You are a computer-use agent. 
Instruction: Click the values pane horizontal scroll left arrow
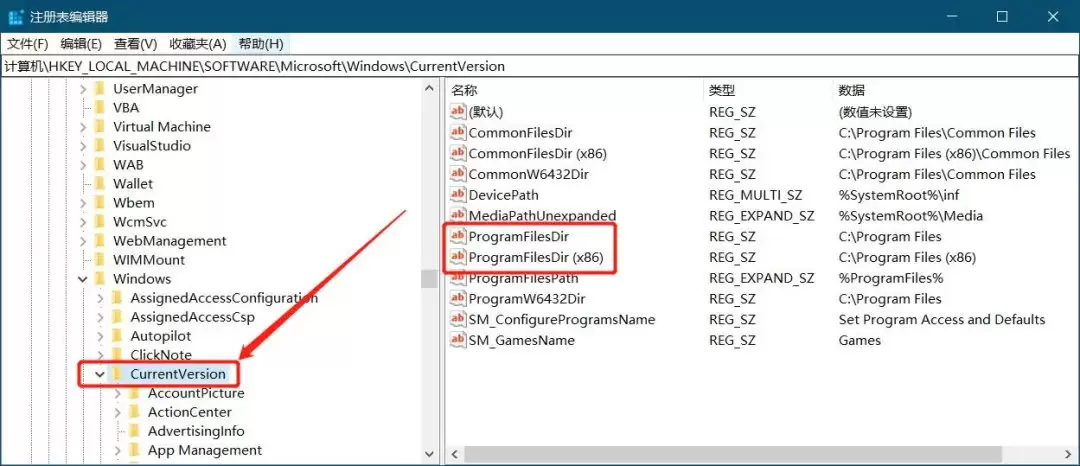coord(455,454)
